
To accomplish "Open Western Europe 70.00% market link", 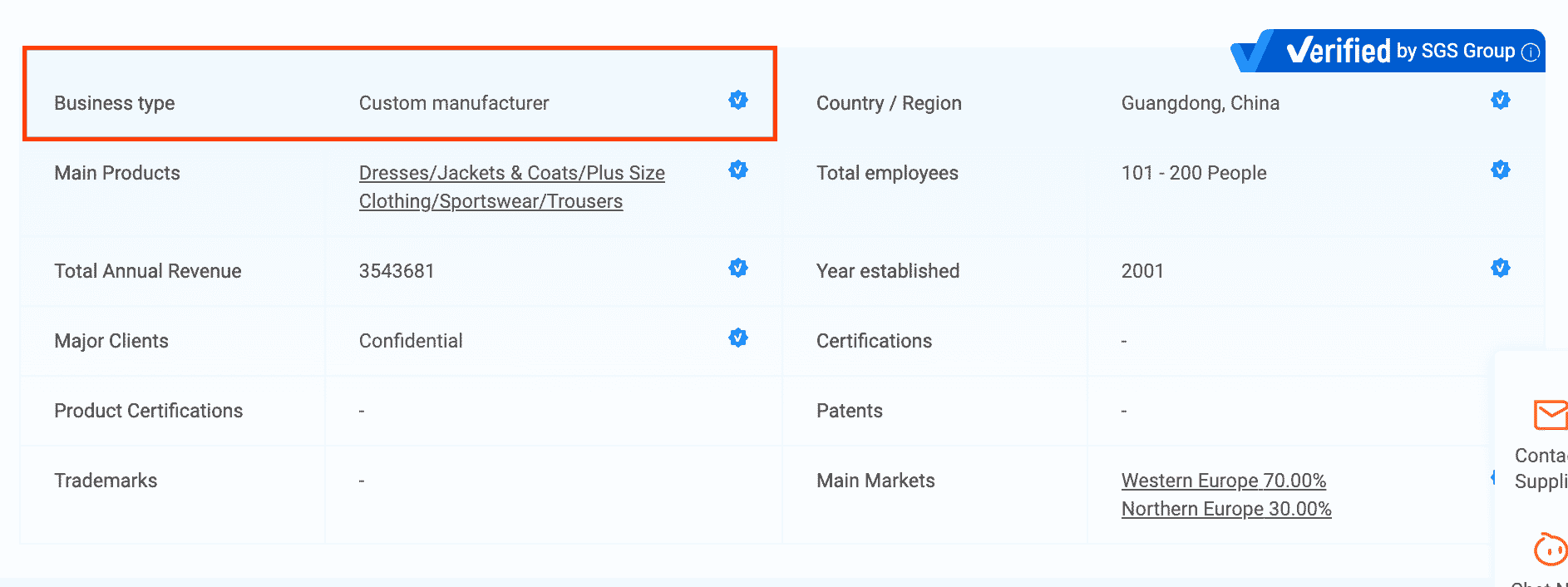I will [1223, 481].
